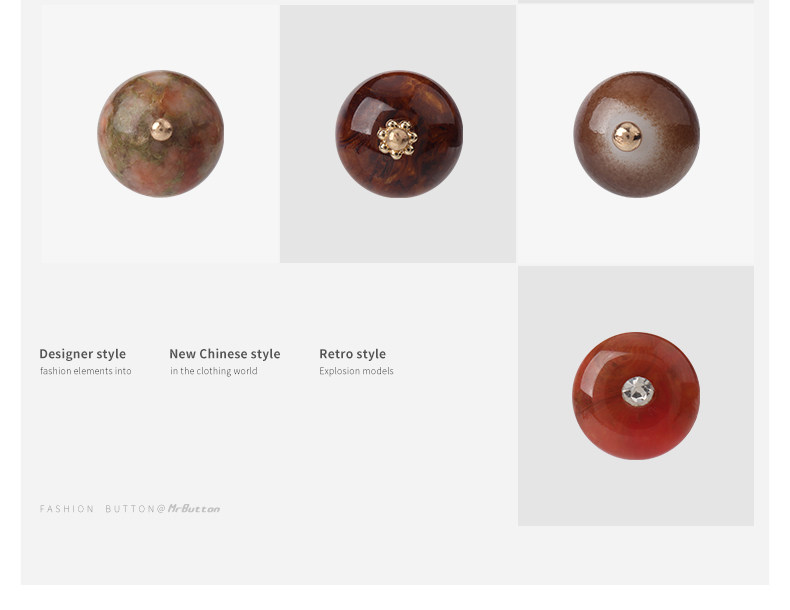Click the 'in the clothing world' subtitle
Image resolution: width=790 pixels, height=610 pixels.
[x=214, y=371]
